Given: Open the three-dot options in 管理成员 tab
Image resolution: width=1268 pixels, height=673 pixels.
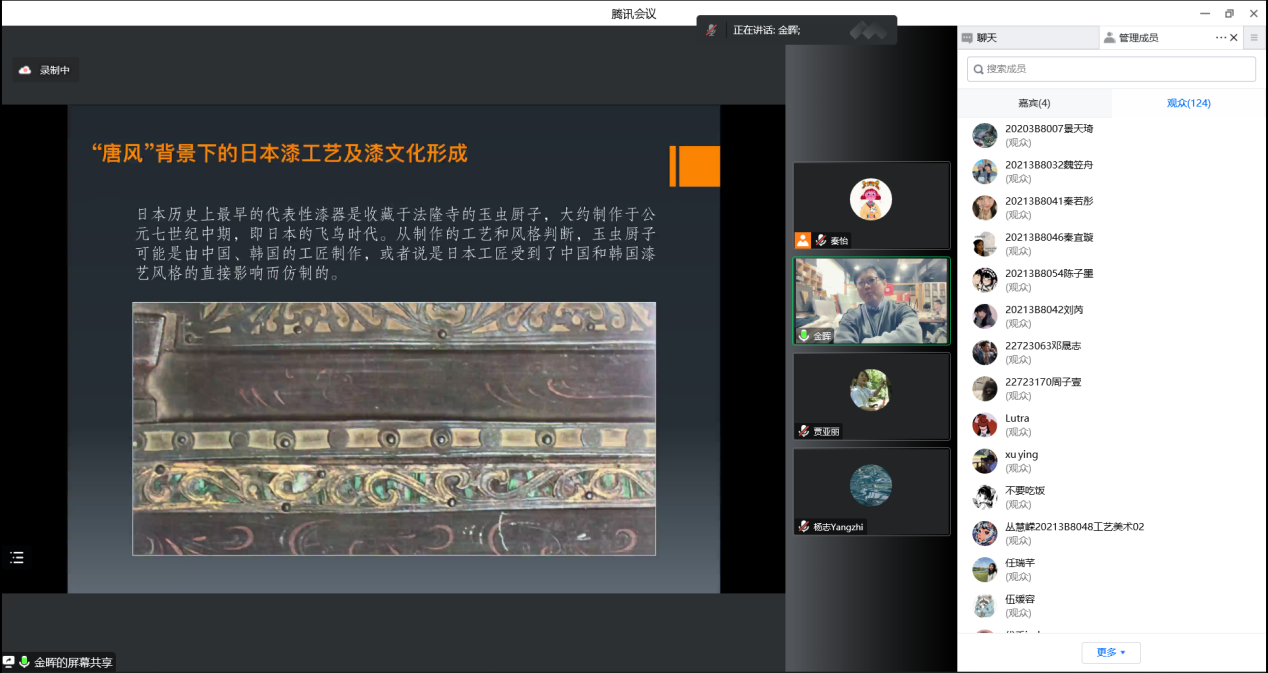Looking at the screenshot, I should coord(1220,38).
